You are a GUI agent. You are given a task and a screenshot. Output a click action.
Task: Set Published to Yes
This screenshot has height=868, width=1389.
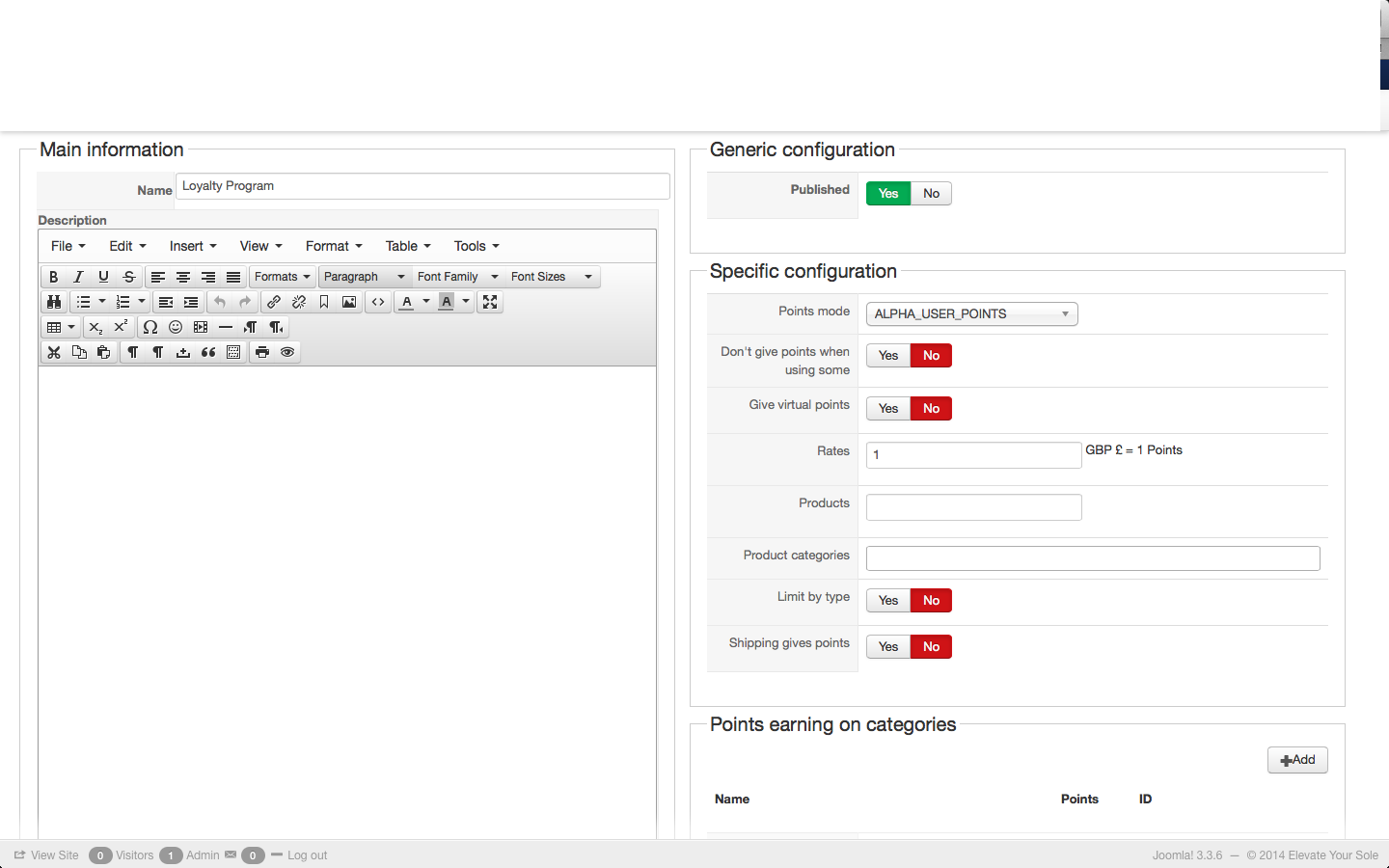(x=888, y=194)
